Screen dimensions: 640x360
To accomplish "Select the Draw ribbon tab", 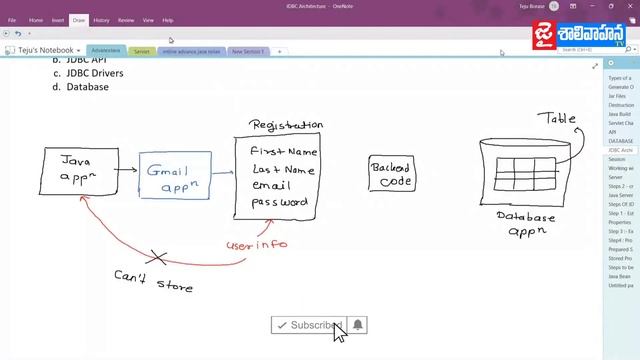I will click(x=79, y=20).
